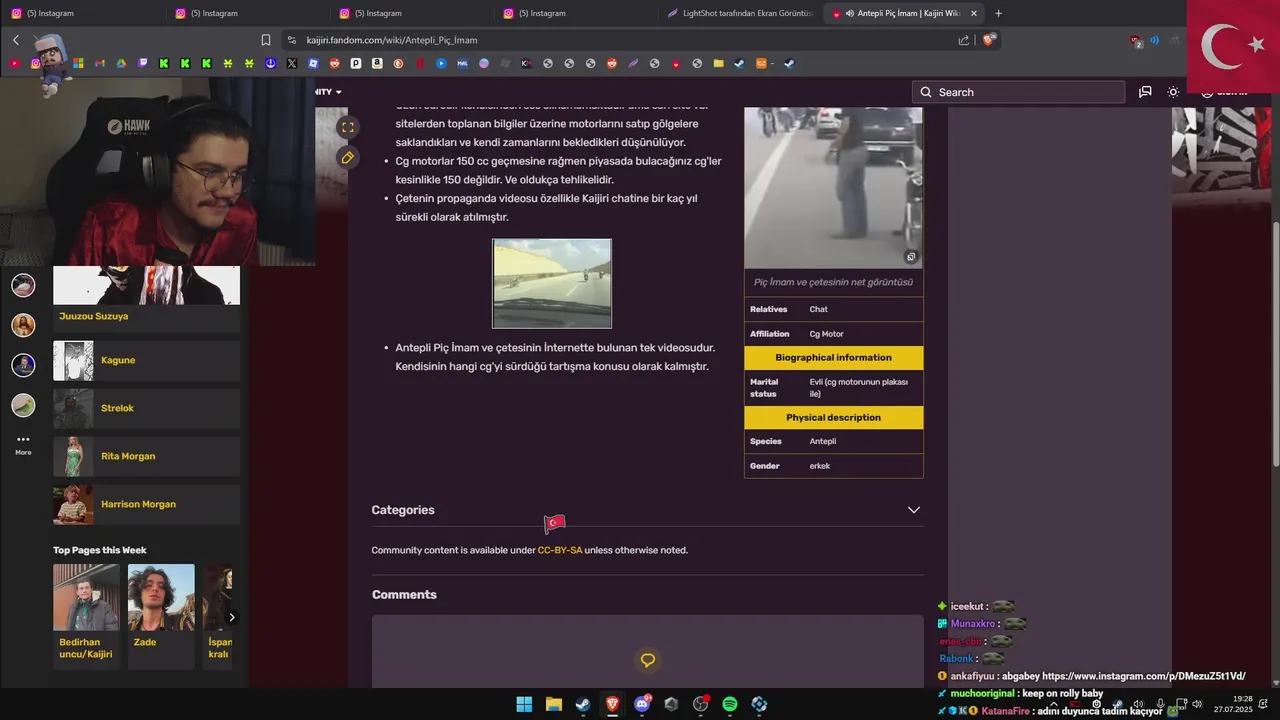
Task: Open the wiki navigation dropdown arrow in the header
Action: 338,92
